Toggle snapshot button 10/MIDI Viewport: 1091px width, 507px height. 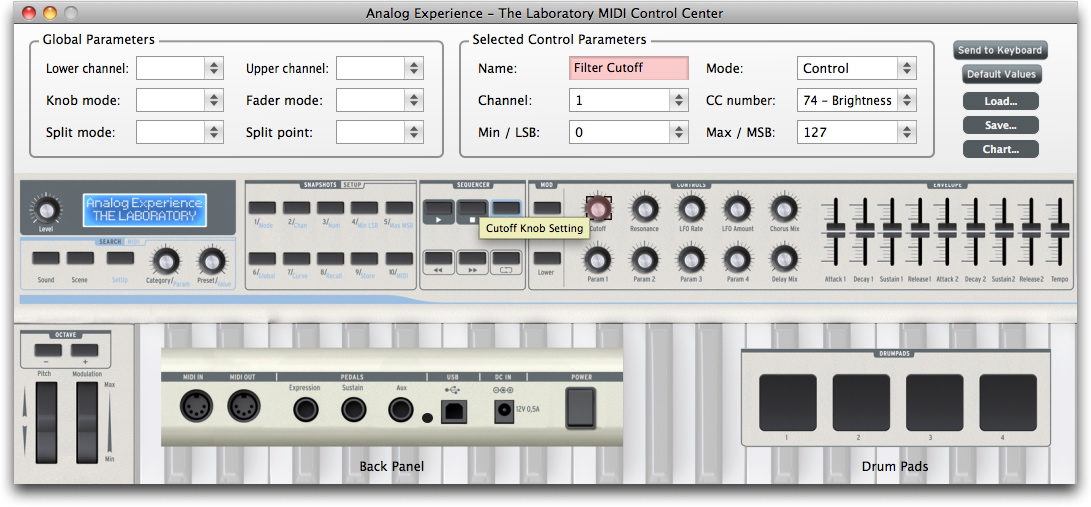[x=399, y=259]
